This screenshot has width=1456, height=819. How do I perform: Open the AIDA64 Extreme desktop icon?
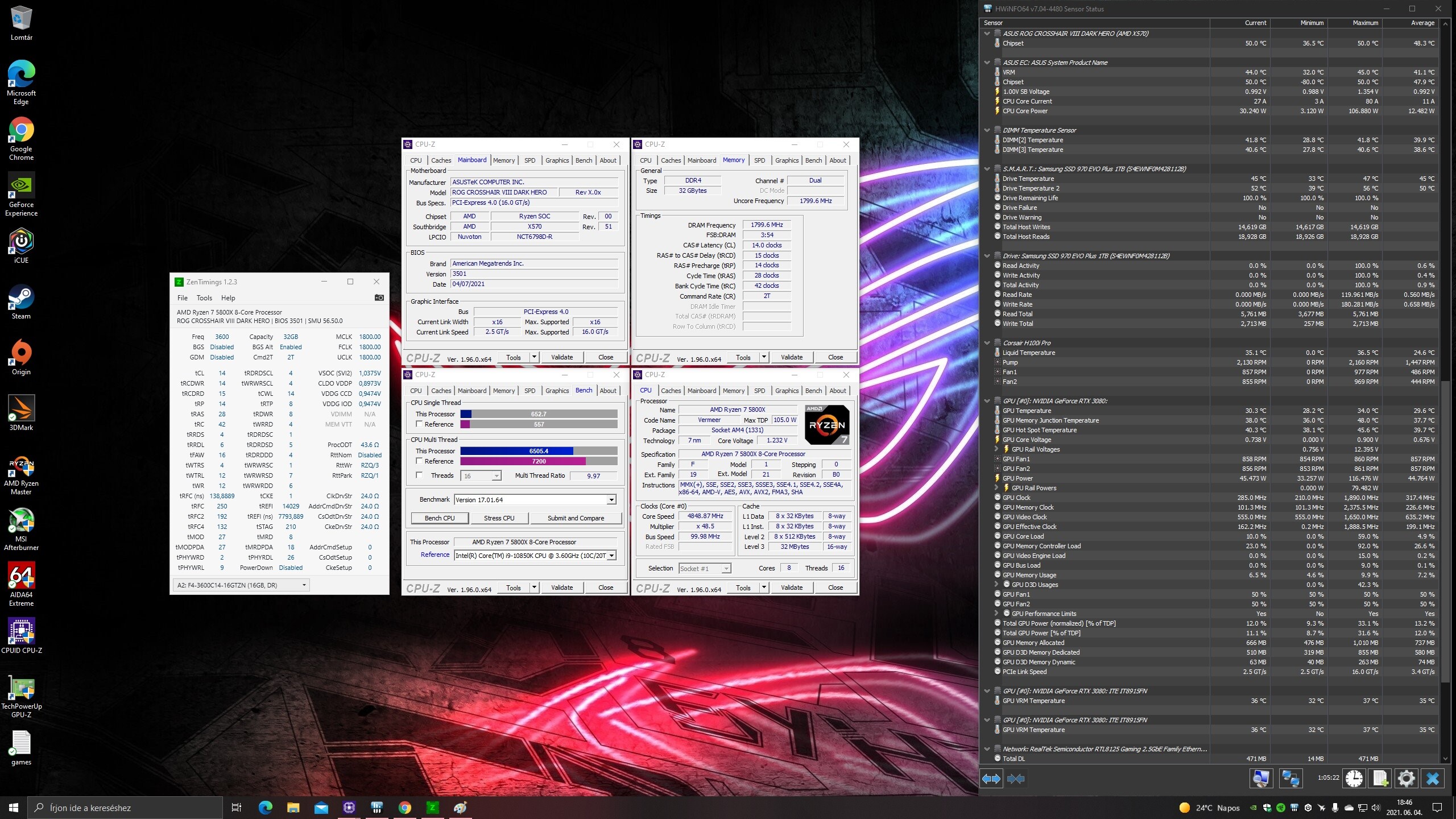click(x=21, y=584)
